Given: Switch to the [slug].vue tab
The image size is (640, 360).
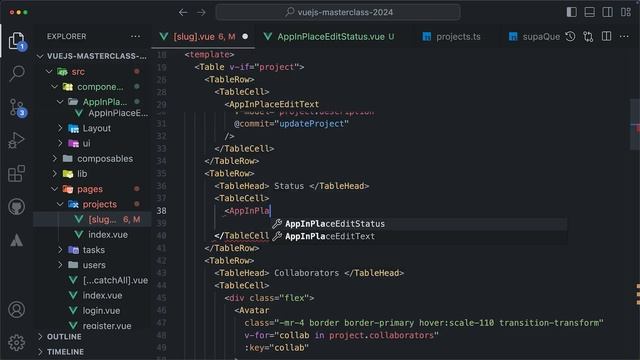Looking at the screenshot, I should (x=203, y=36).
